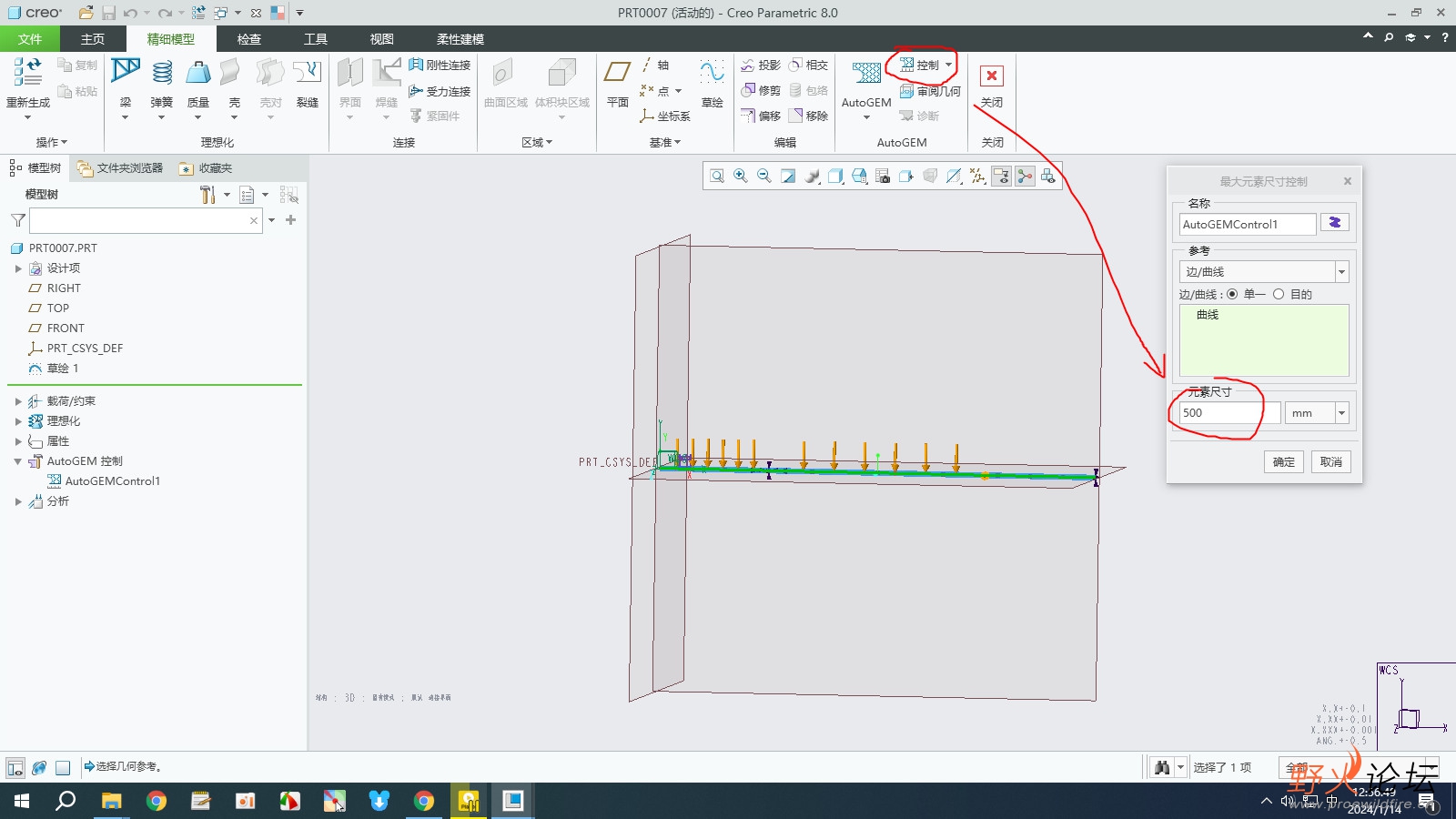Select AutoGEMControl1 in the model tree
Screen dimensions: 1456x819
pos(103,481)
